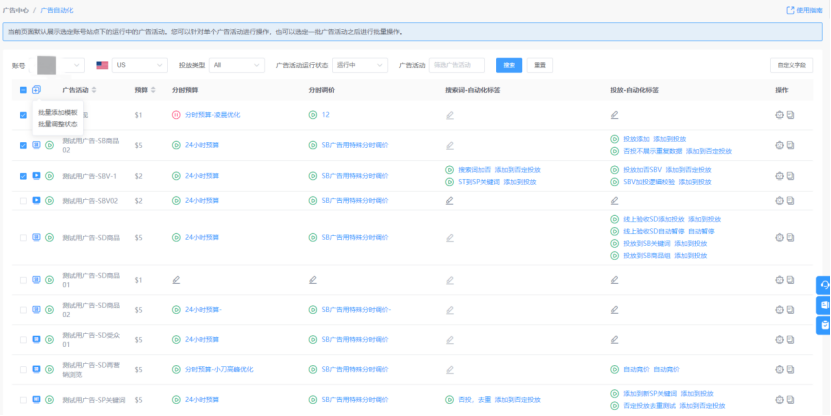Click the running status icon for 测试用广告-SBV-1
The image size is (831, 416).
[49, 176]
